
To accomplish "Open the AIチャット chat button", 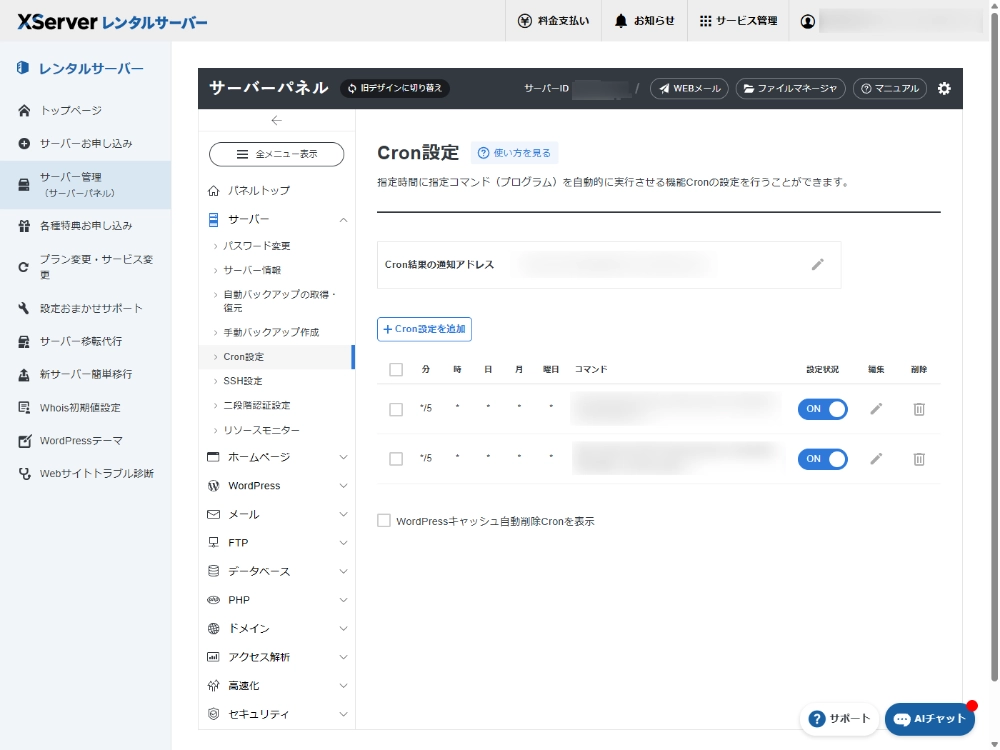I will (x=929, y=719).
